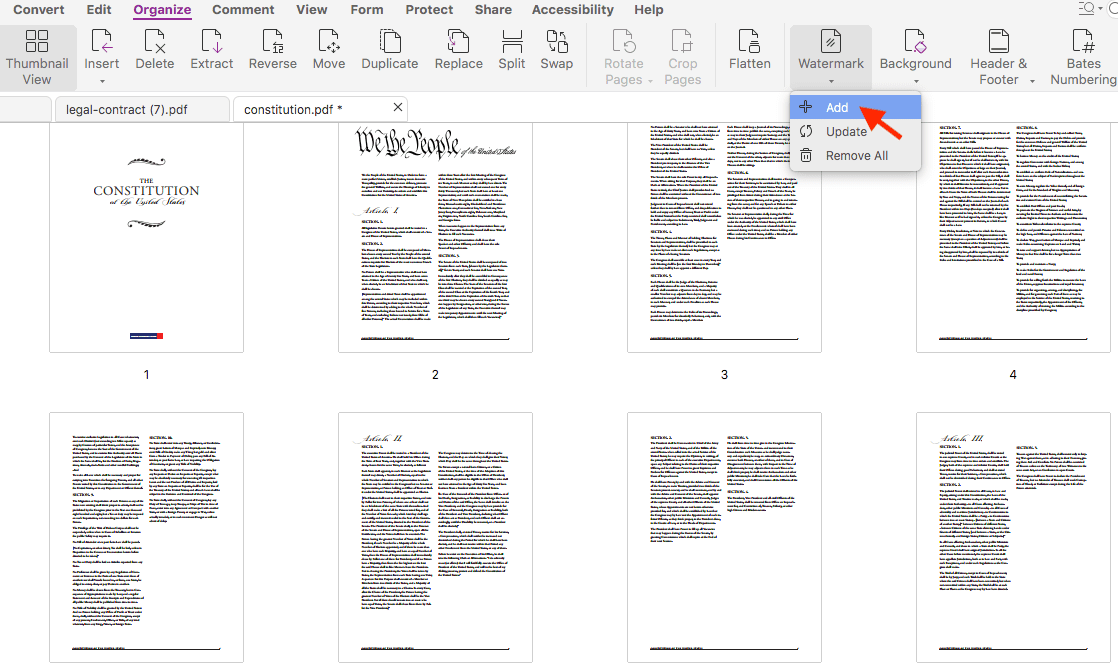
Task: Choose Remove All from the Watermark menu
Action: coord(856,156)
